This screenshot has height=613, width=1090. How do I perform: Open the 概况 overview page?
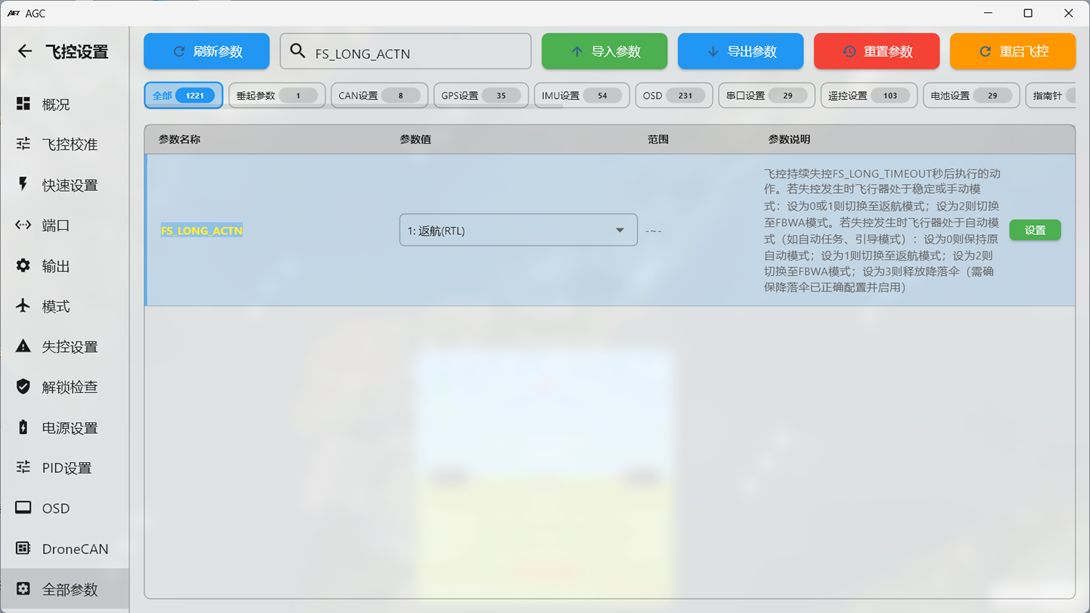56,104
